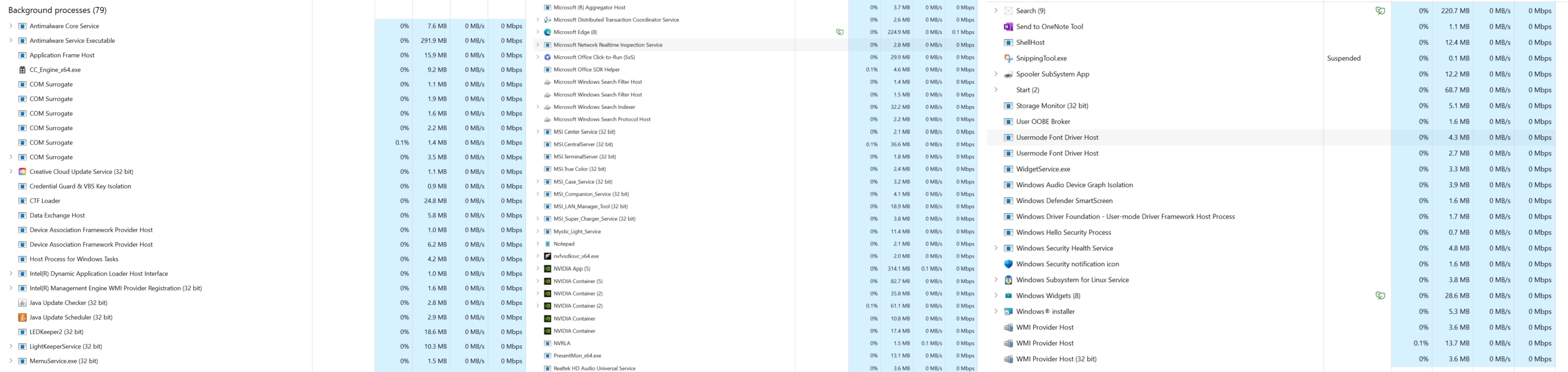Expand the Start (2) process group
The height and width of the screenshot is (372, 1568).
tap(996, 89)
